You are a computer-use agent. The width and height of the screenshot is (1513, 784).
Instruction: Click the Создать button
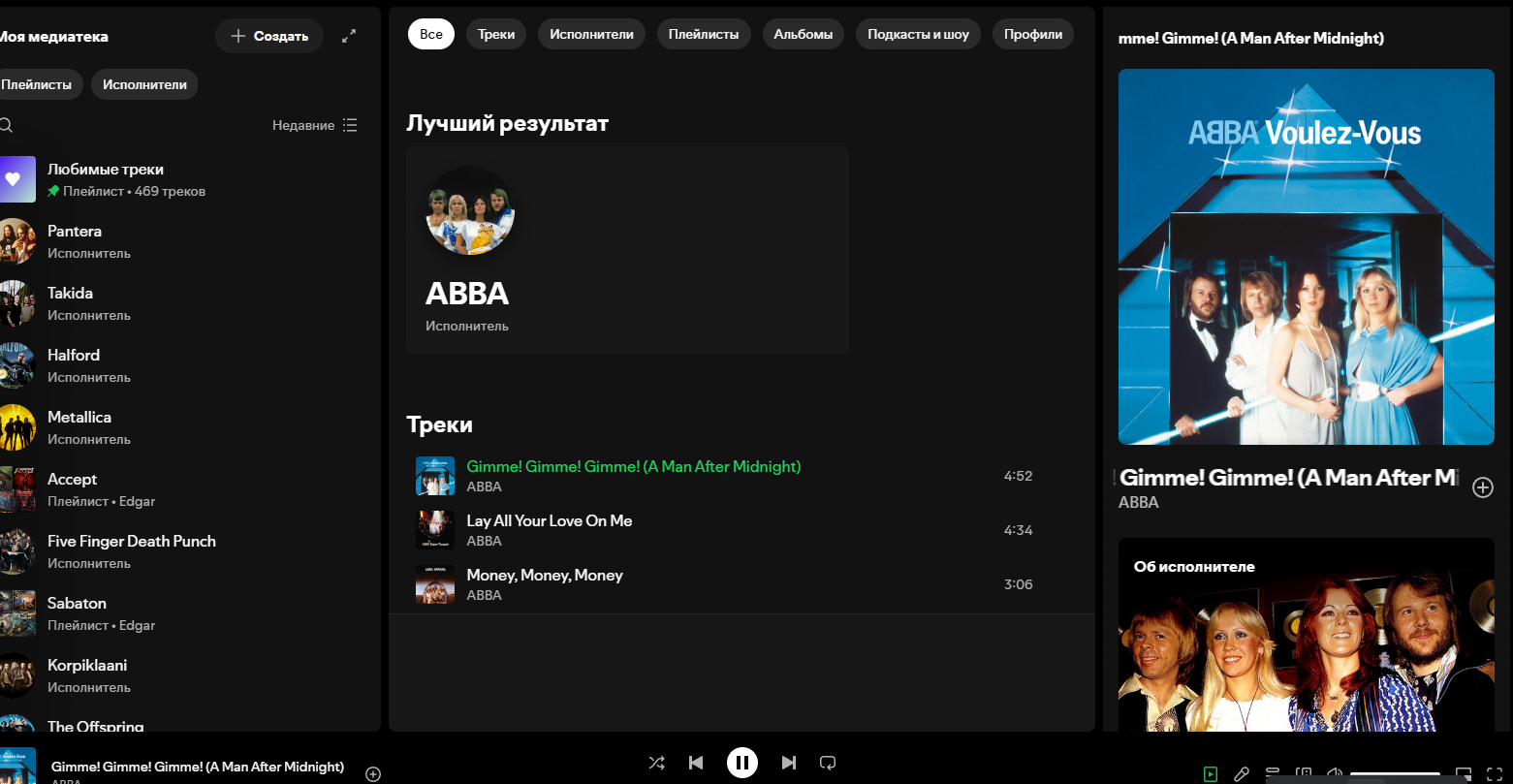[x=269, y=36]
